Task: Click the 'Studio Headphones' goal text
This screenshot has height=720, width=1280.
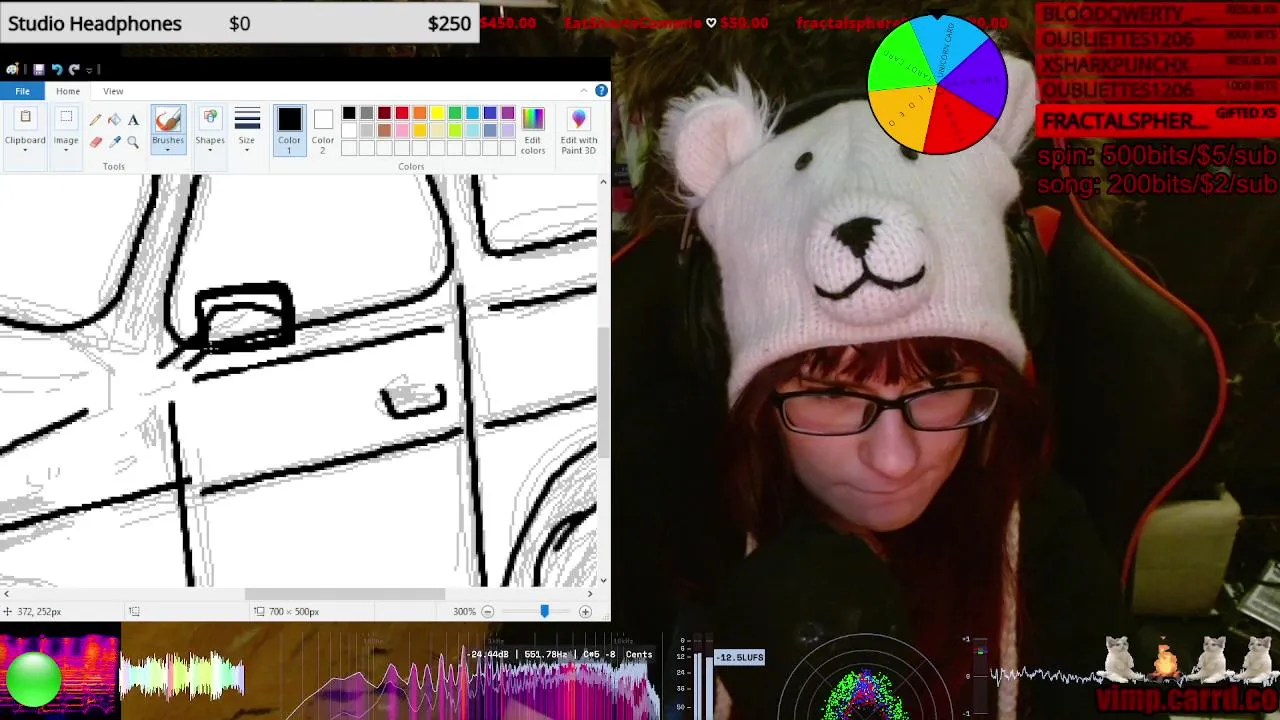Action: tap(95, 23)
